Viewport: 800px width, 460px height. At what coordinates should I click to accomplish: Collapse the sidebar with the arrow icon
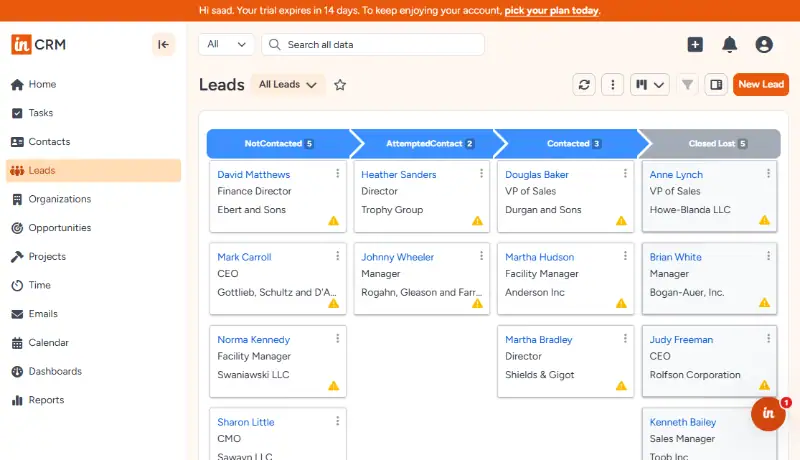click(x=163, y=44)
